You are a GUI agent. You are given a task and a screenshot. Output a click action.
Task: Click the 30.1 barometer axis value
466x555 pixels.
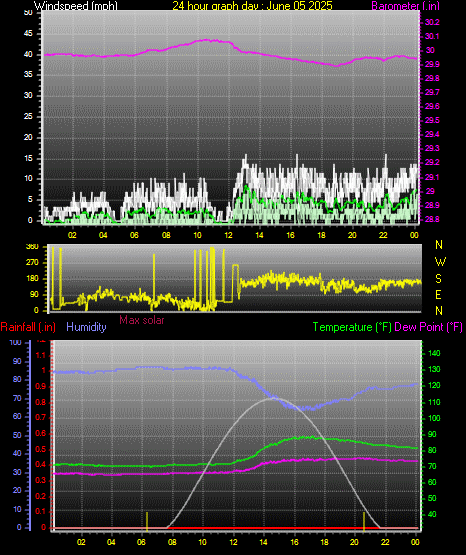(432, 36)
